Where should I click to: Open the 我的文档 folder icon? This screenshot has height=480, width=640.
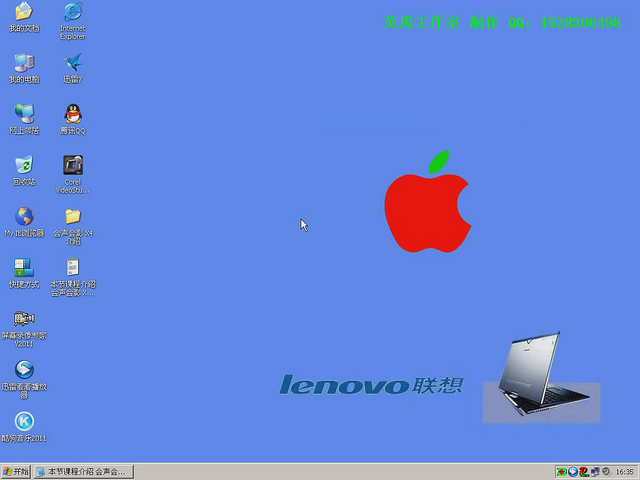click(x=24, y=17)
